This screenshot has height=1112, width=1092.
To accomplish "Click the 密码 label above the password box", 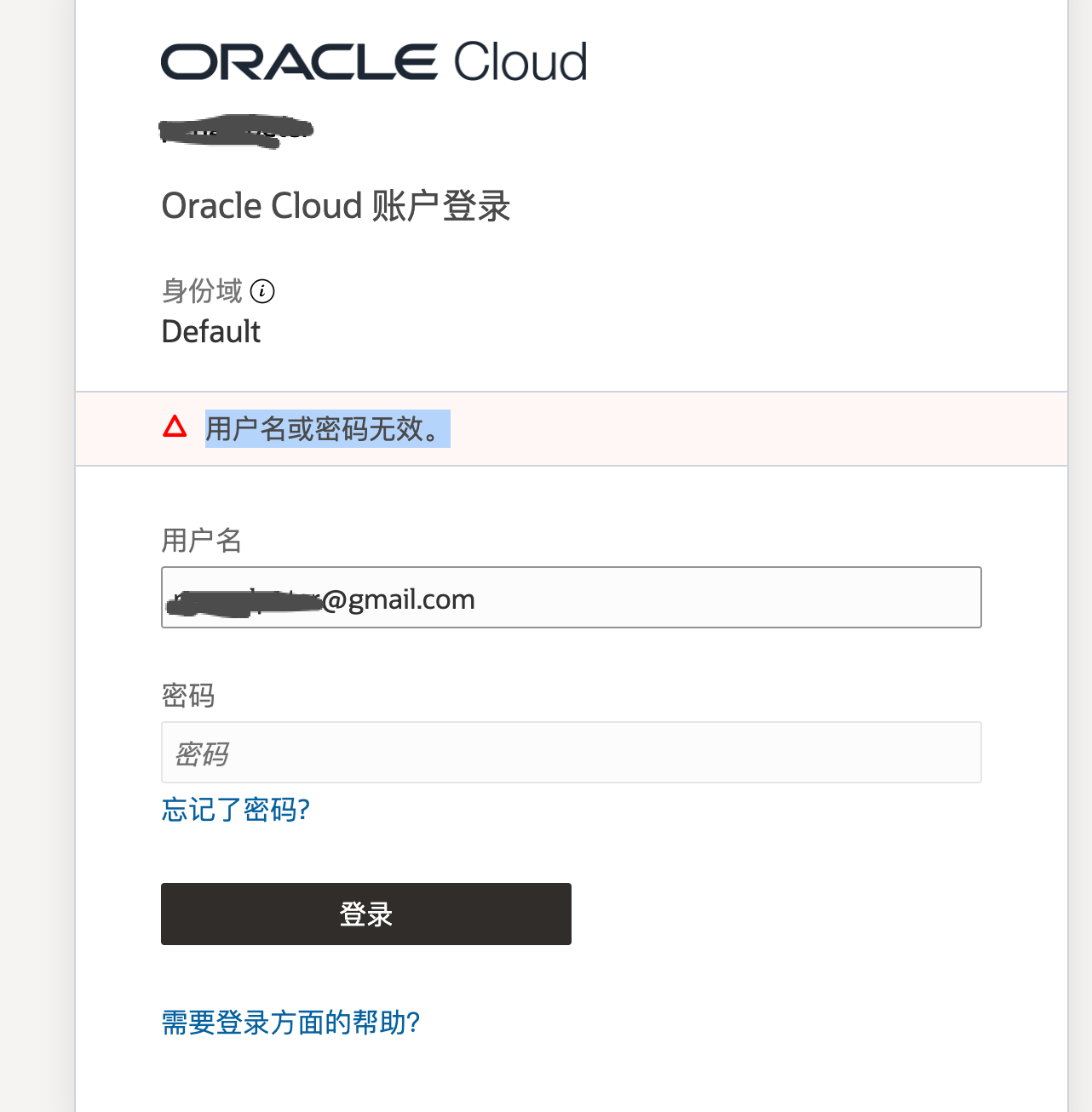I will point(188,696).
